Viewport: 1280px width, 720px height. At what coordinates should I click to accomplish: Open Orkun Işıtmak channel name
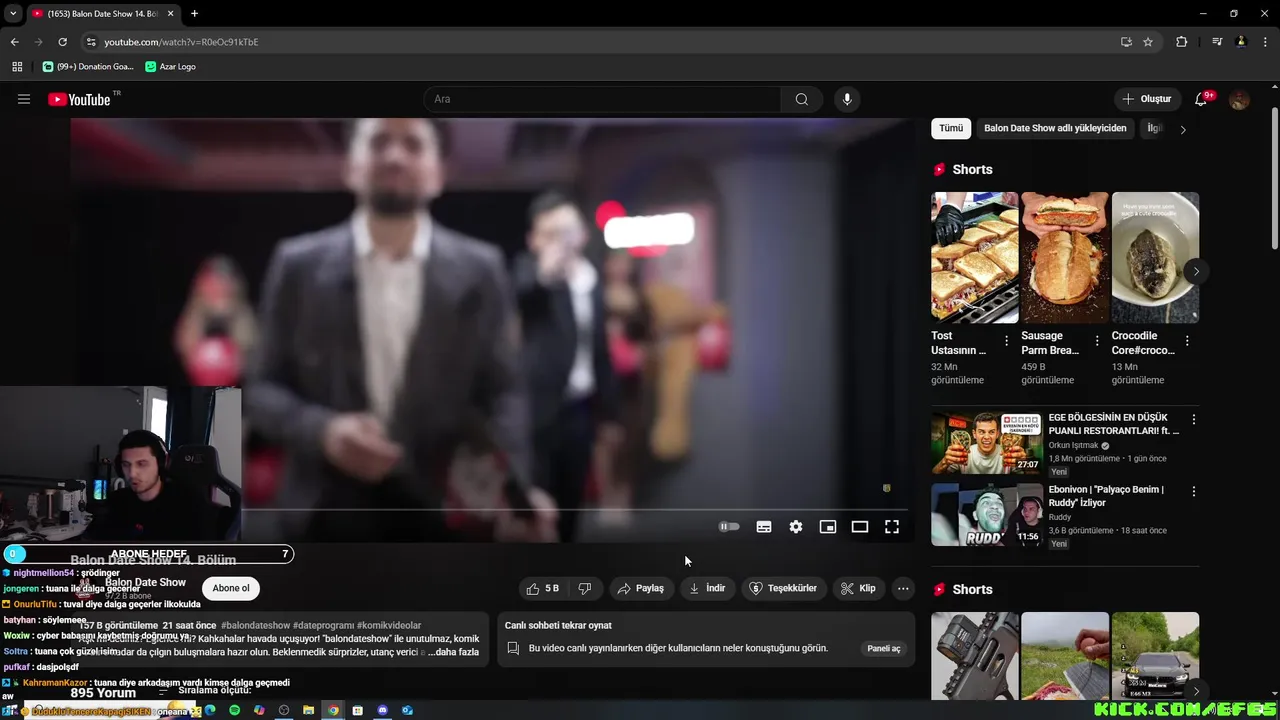(x=1073, y=445)
